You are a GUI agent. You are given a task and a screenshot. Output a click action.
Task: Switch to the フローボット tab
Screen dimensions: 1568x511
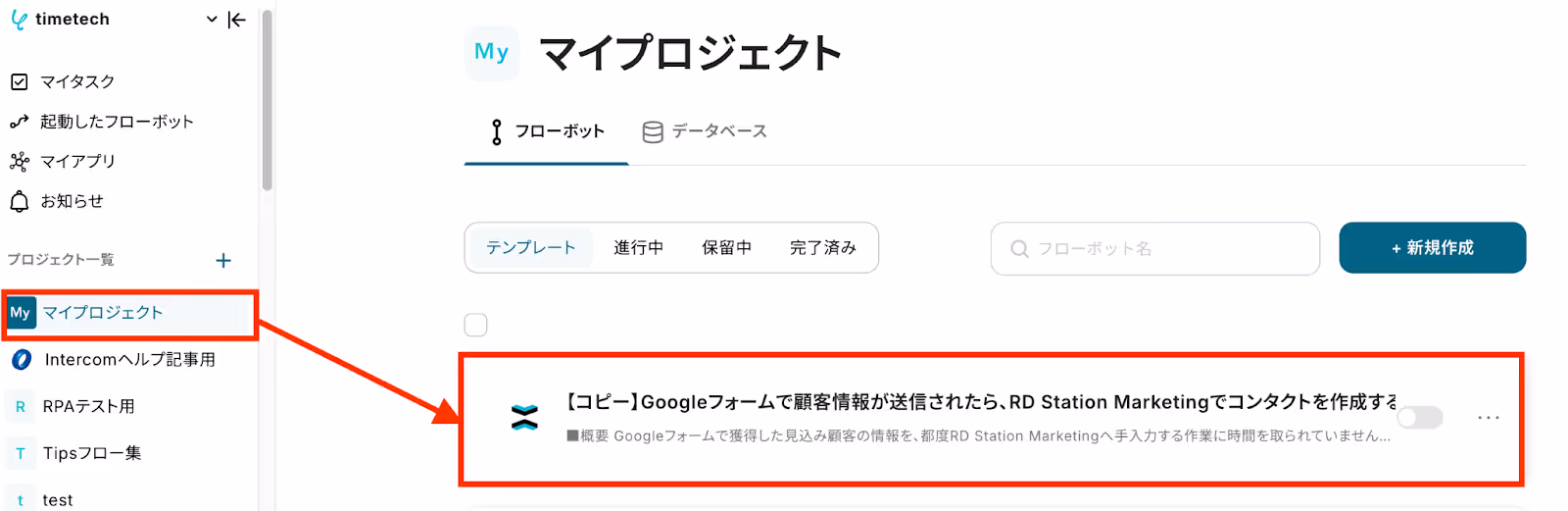546,131
